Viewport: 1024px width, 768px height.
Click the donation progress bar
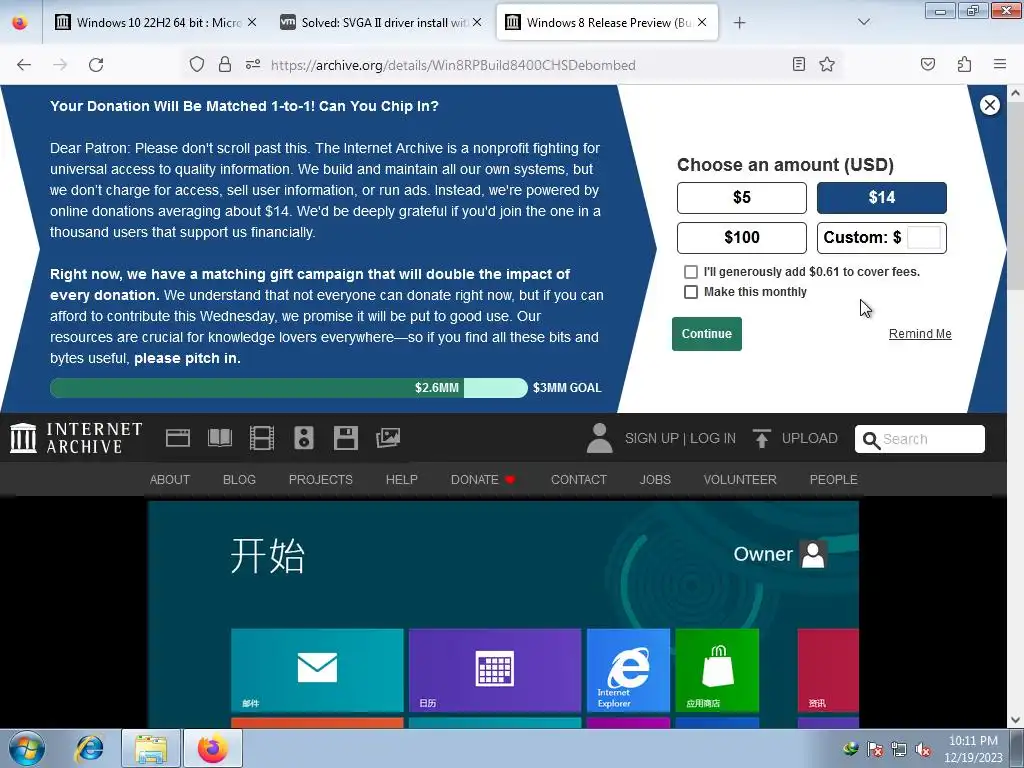289,388
